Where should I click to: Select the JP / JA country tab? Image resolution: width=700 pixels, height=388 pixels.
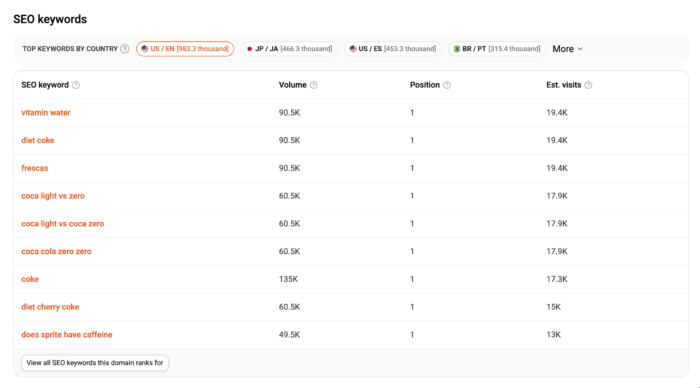[x=289, y=49]
